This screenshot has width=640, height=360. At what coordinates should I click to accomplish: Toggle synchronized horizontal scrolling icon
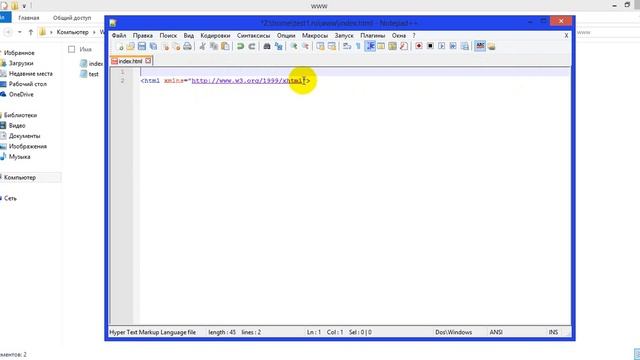[332, 47]
